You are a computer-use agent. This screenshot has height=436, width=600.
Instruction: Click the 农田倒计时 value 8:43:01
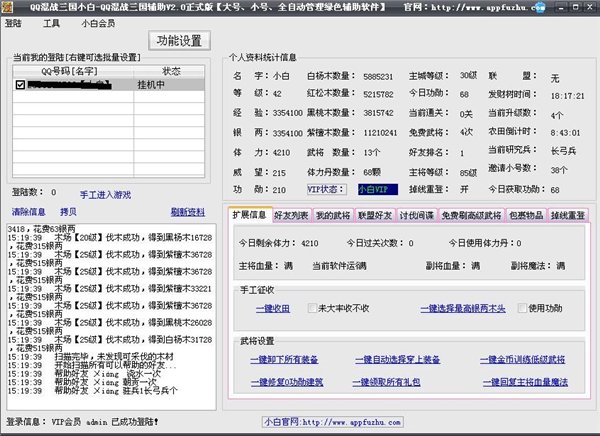coord(566,133)
